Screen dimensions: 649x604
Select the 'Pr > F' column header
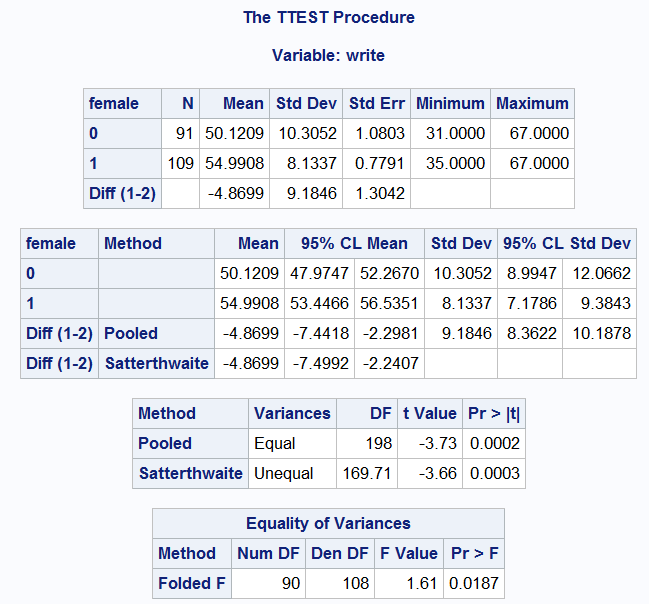(x=475, y=553)
